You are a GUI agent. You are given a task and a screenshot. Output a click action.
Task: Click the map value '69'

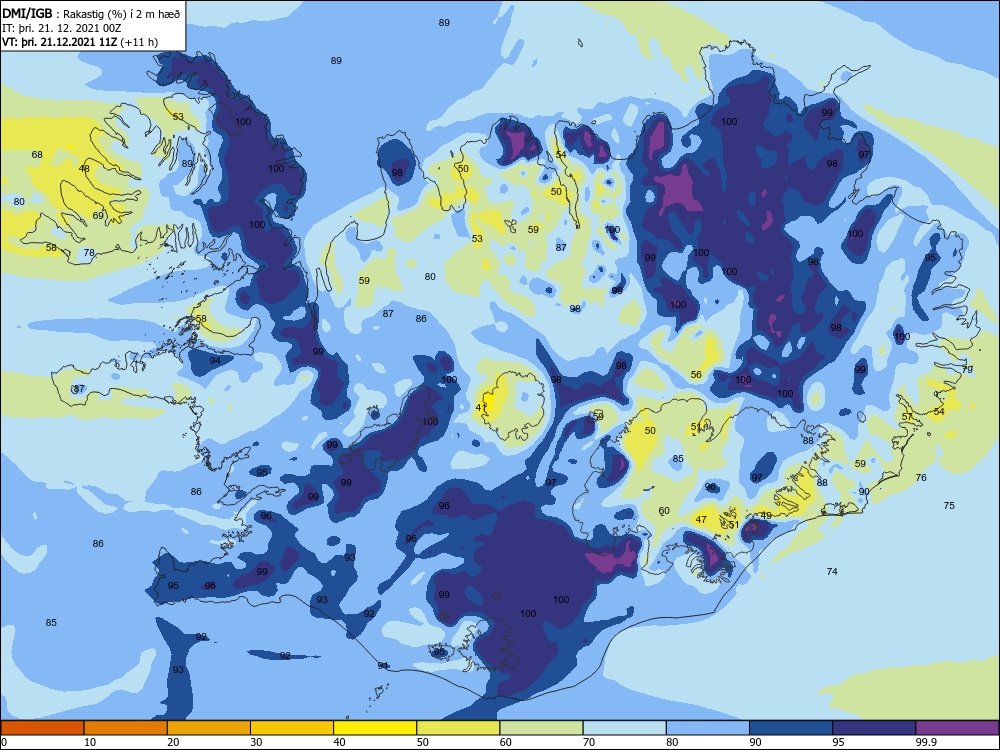[x=98, y=216]
